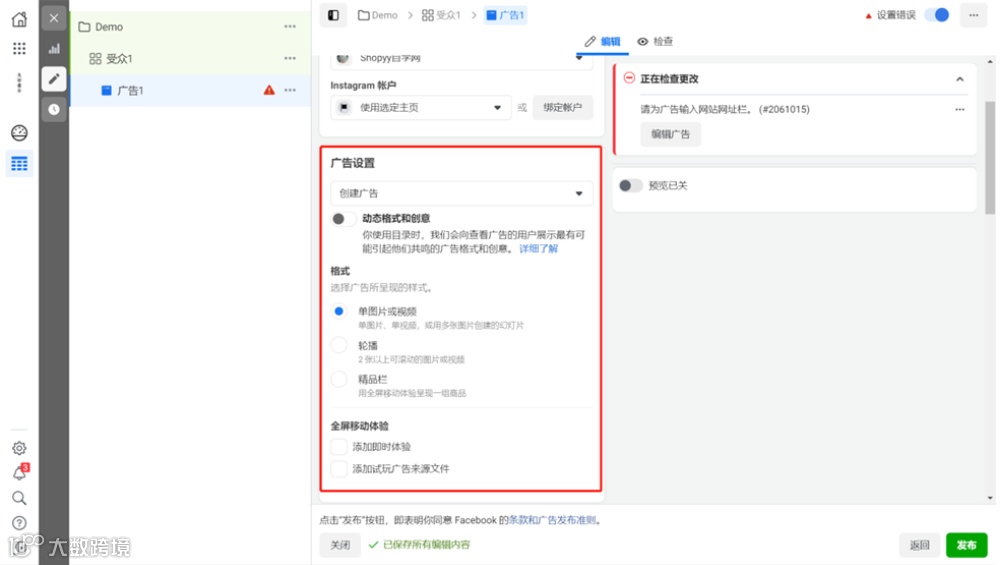Image resolution: width=1003 pixels, height=565 pixels.
Task: Toggle the 预览已关 preview switch
Action: [x=631, y=186]
